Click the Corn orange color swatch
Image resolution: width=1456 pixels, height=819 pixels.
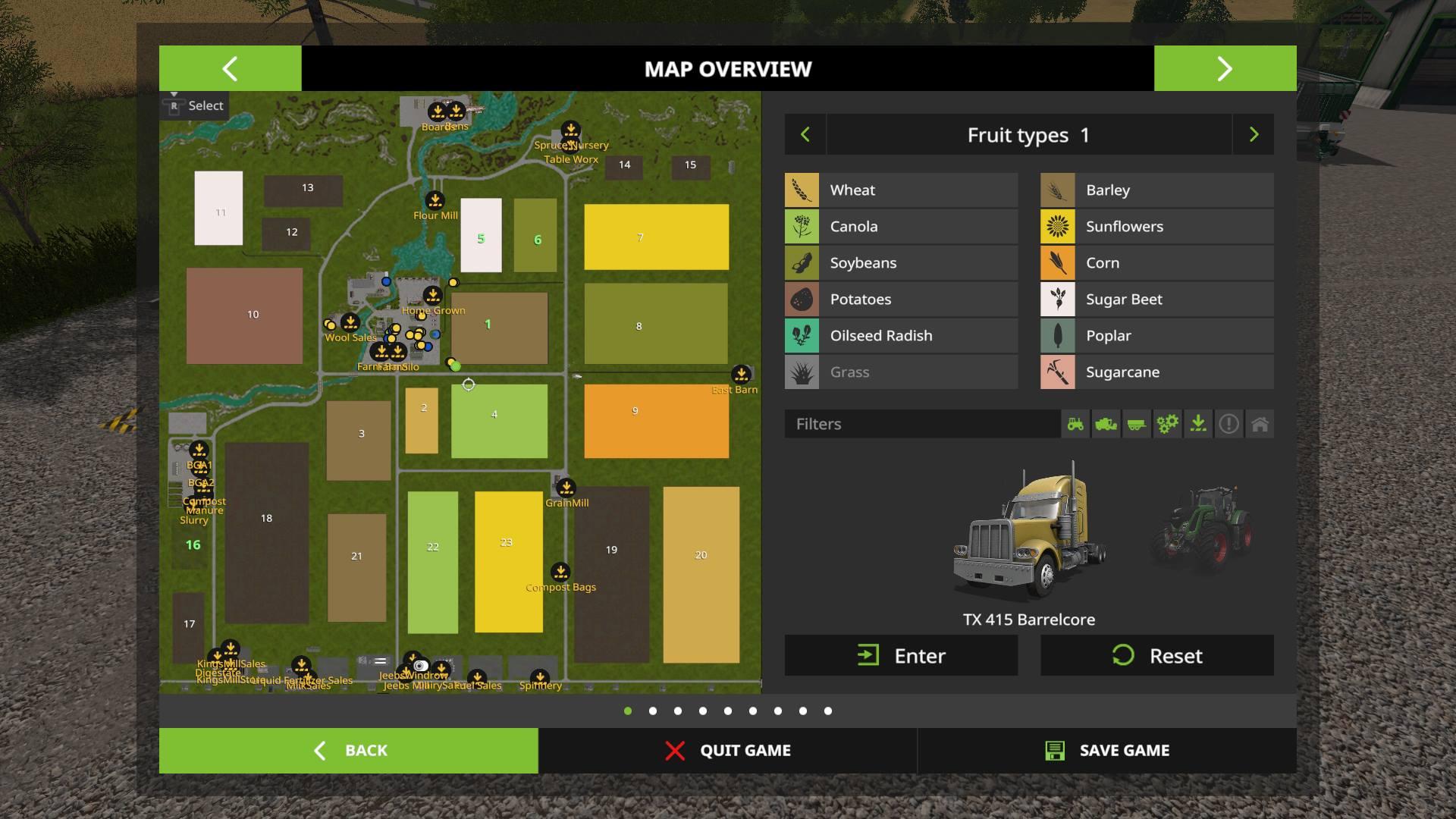(x=1057, y=263)
